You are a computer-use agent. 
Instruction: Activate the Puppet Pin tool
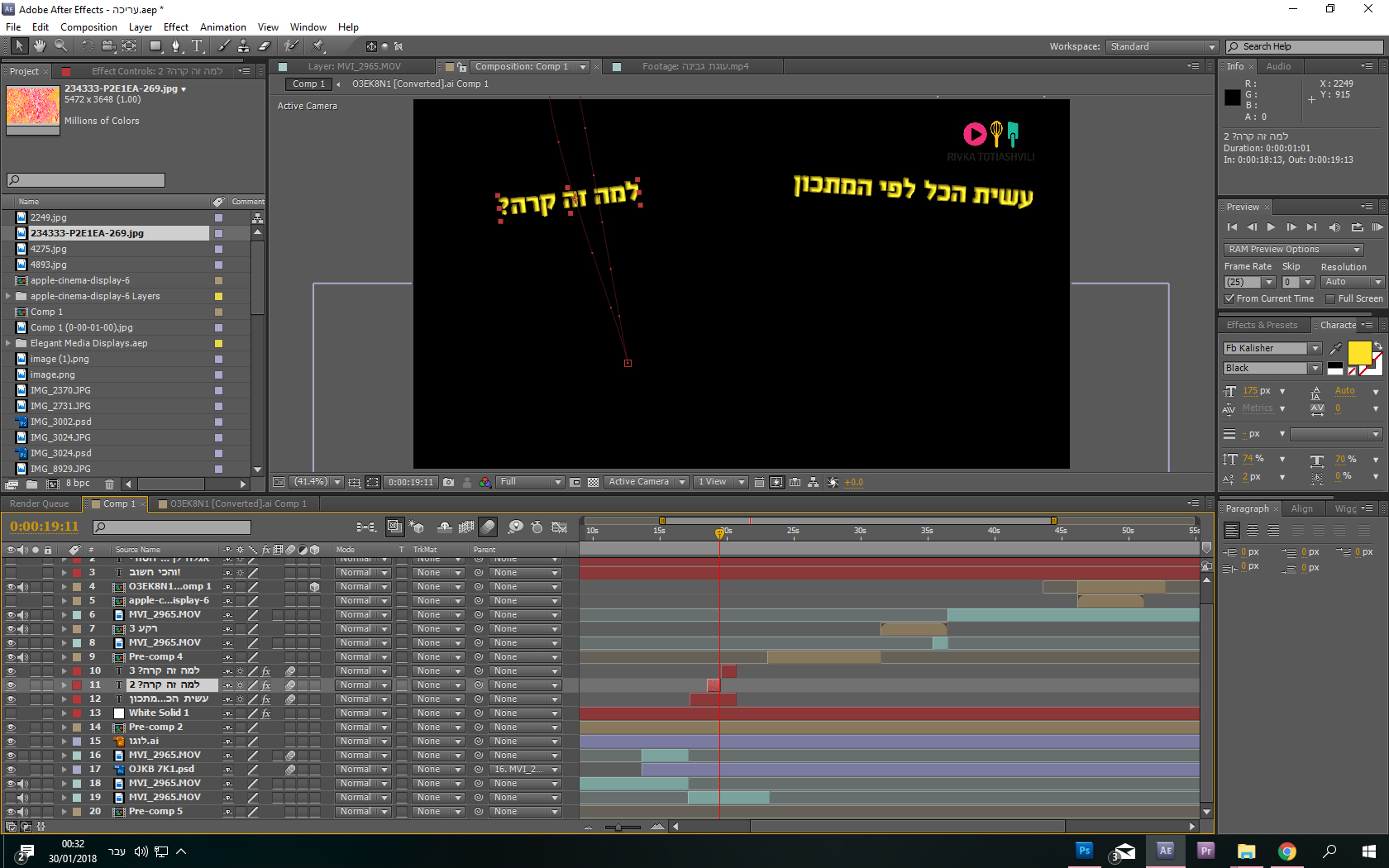318,46
